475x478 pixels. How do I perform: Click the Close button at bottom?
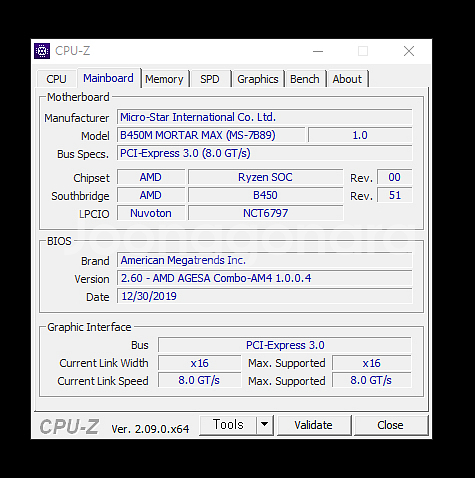tap(390, 425)
